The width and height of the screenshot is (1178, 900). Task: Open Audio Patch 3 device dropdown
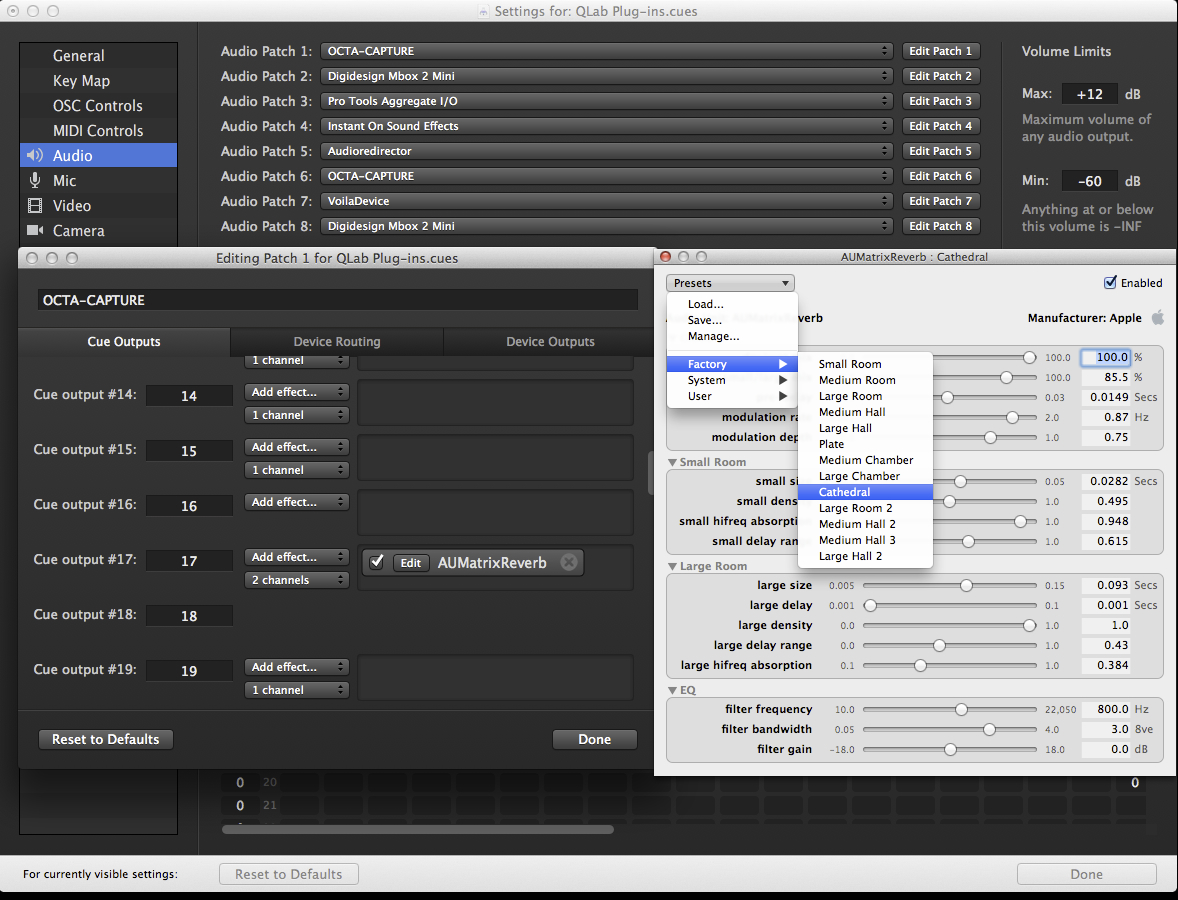pos(607,101)
